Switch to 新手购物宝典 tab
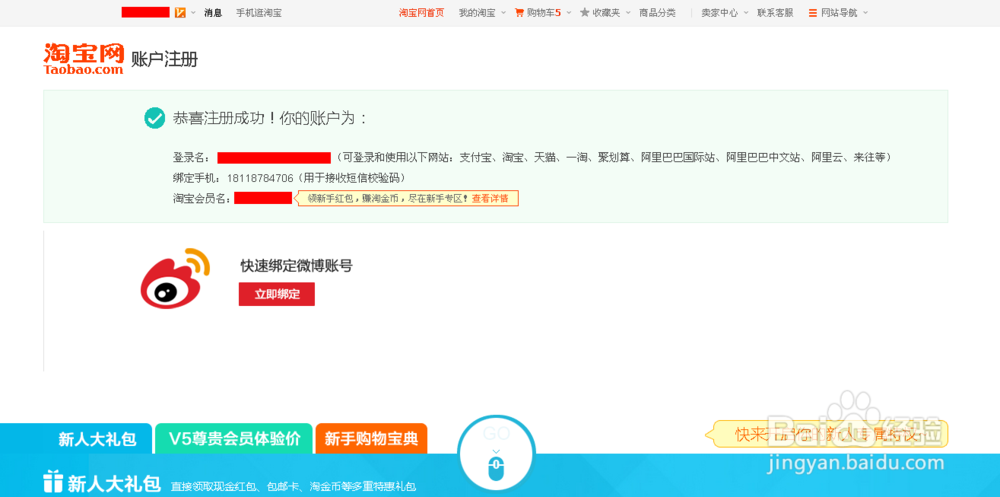Screen dimensions: 1000x497 371,439
